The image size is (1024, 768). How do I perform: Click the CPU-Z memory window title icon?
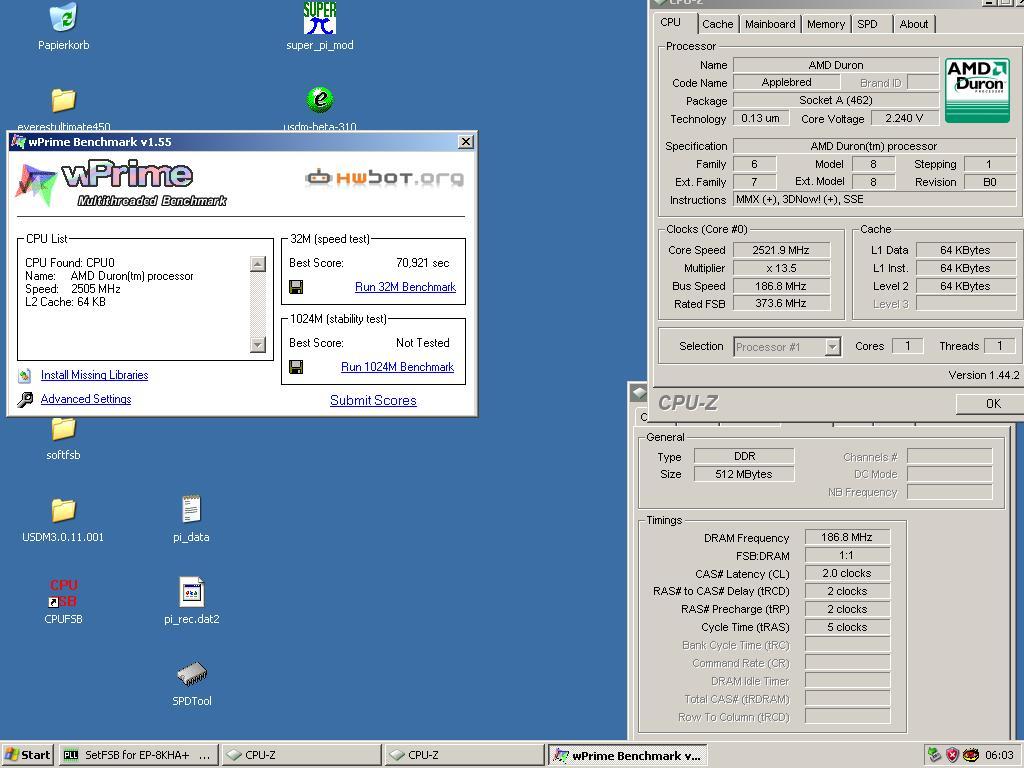point(638,393)
